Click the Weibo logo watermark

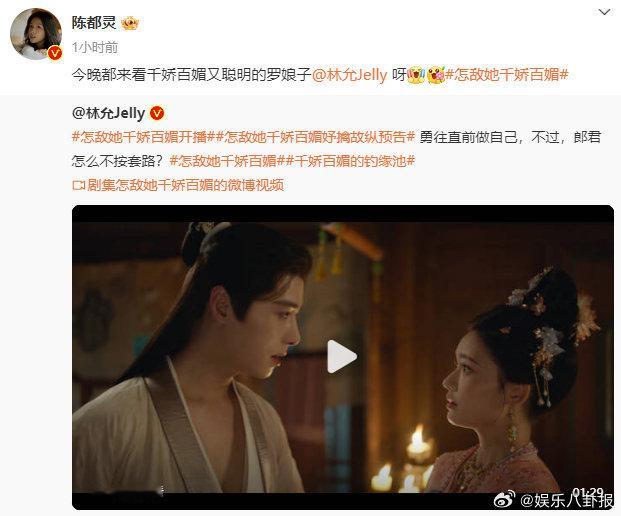(x=505, y=499)
